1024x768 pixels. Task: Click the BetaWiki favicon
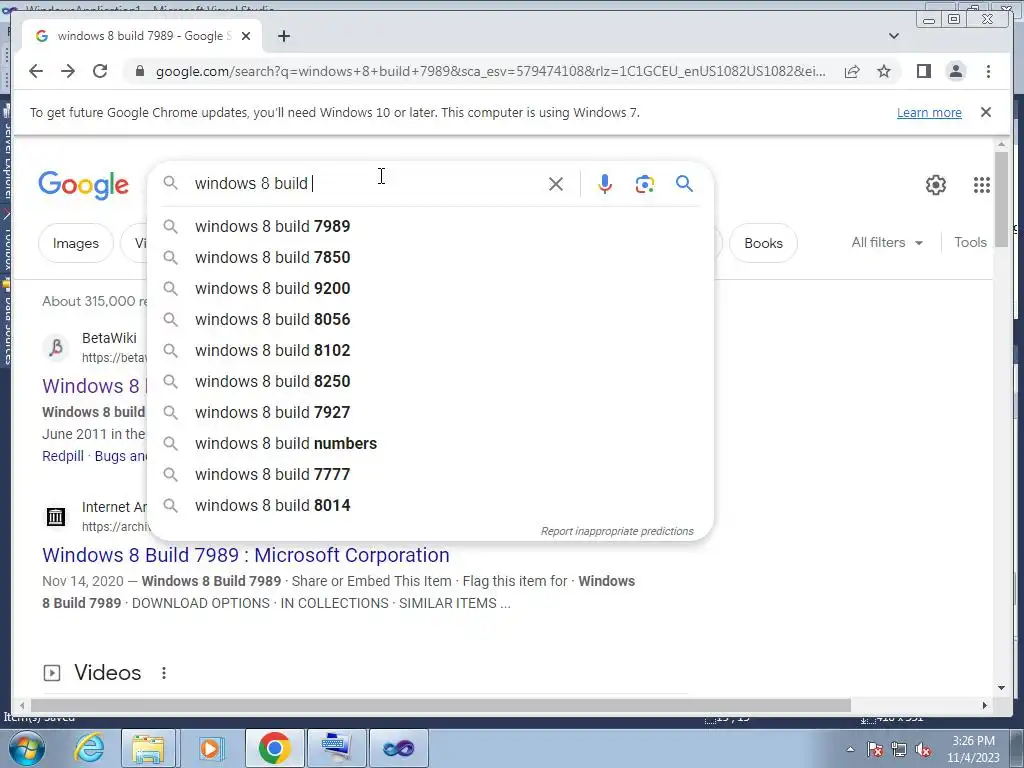point(56,347)
